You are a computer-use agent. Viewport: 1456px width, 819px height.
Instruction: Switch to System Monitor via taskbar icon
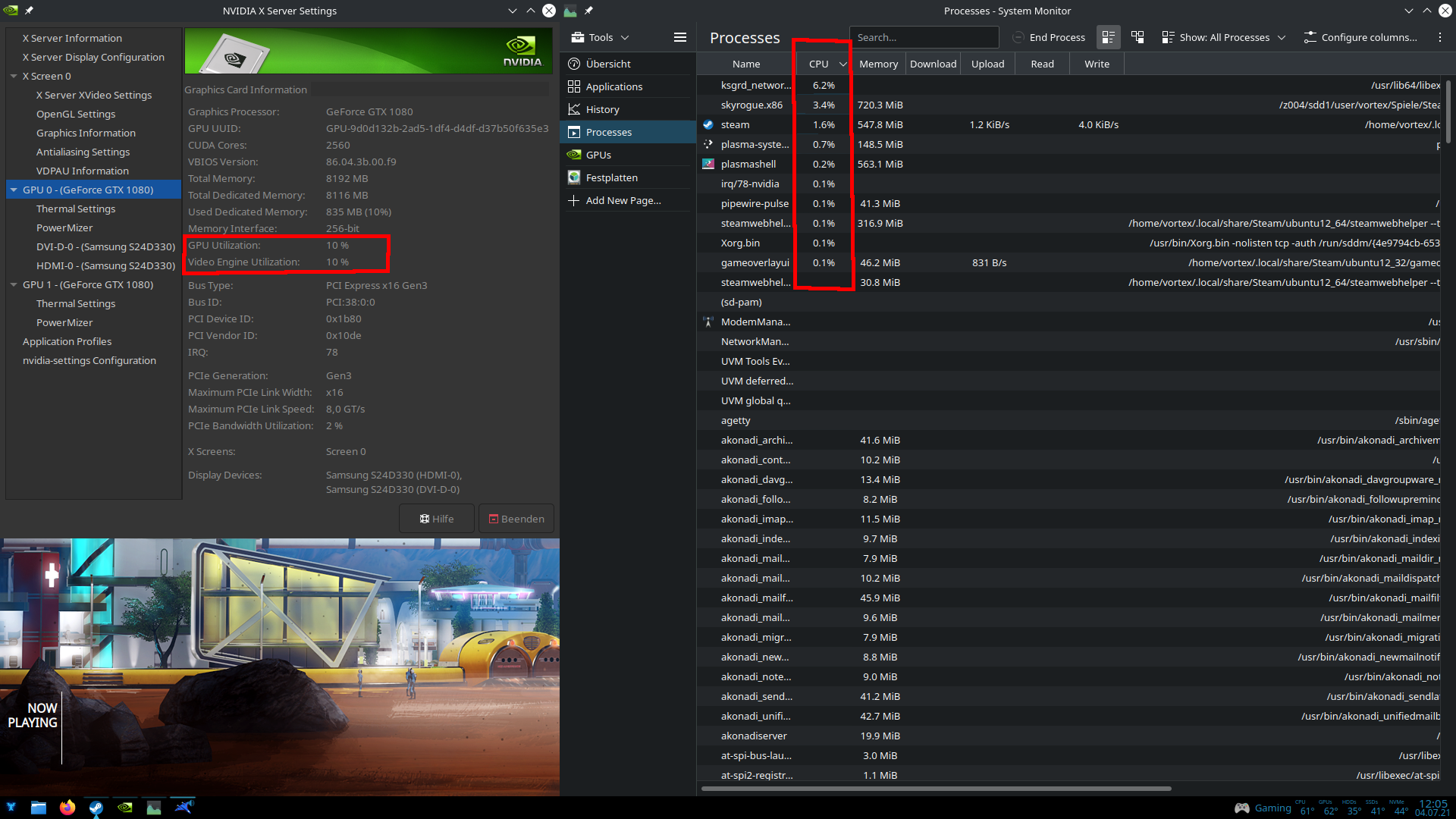(x=154, y=807)
